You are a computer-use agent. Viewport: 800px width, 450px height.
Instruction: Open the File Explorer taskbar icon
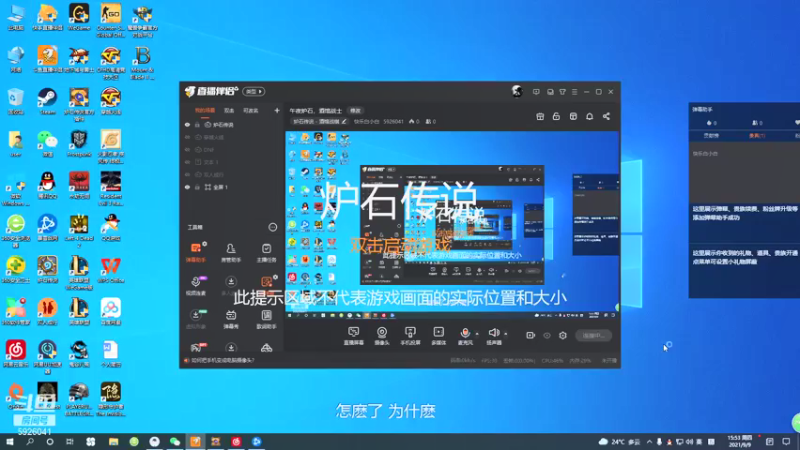[113, 441]
